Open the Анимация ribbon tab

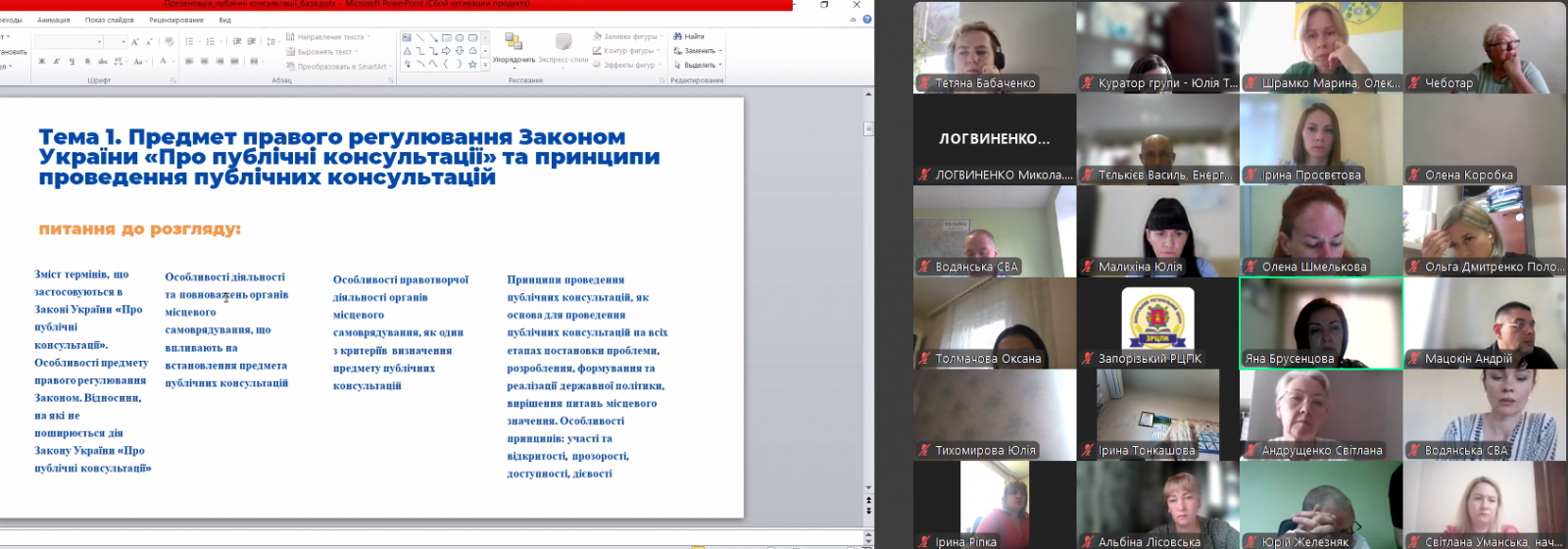point(54,20)
